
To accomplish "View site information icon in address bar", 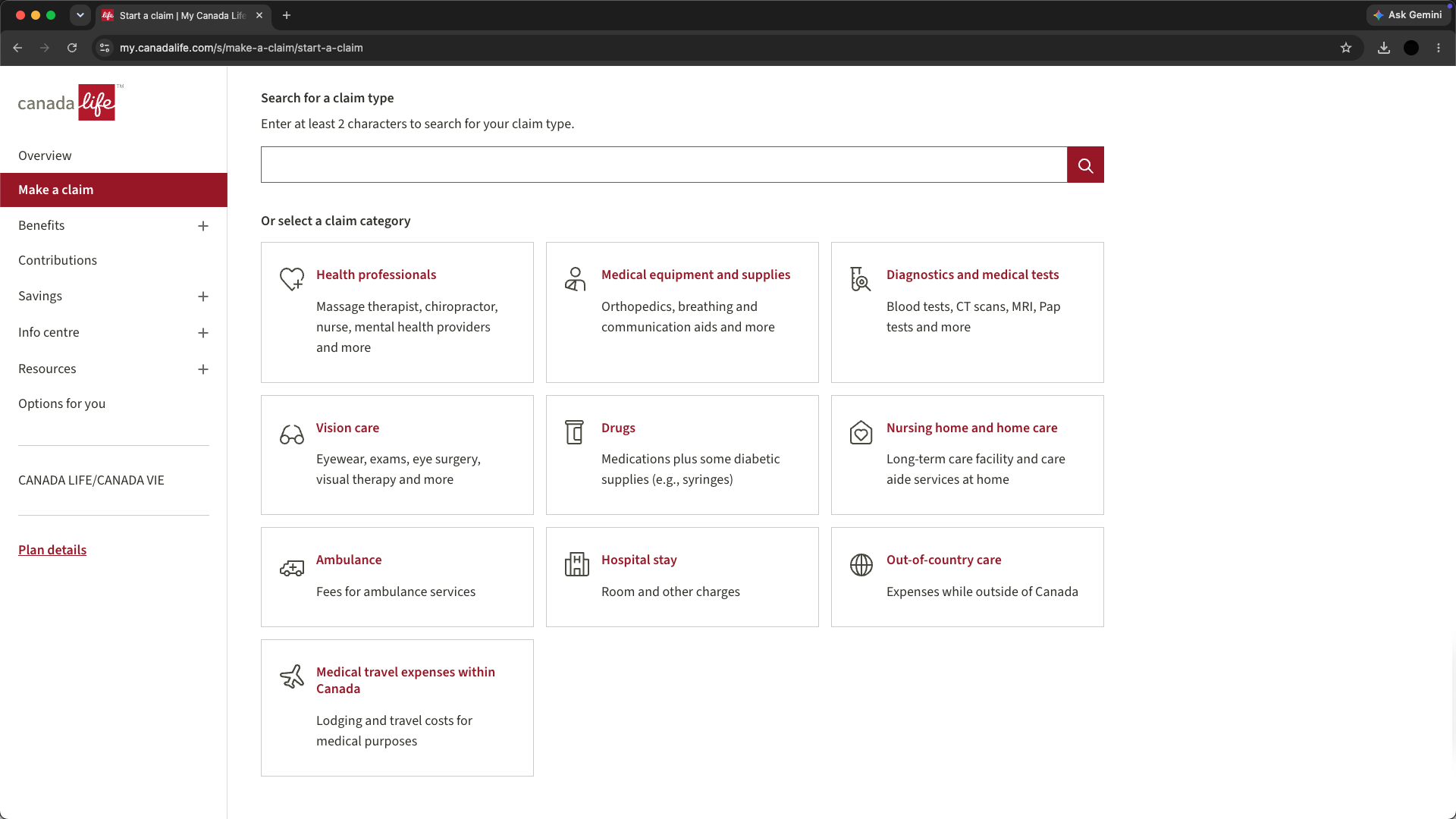I will (x=105, y=48).
